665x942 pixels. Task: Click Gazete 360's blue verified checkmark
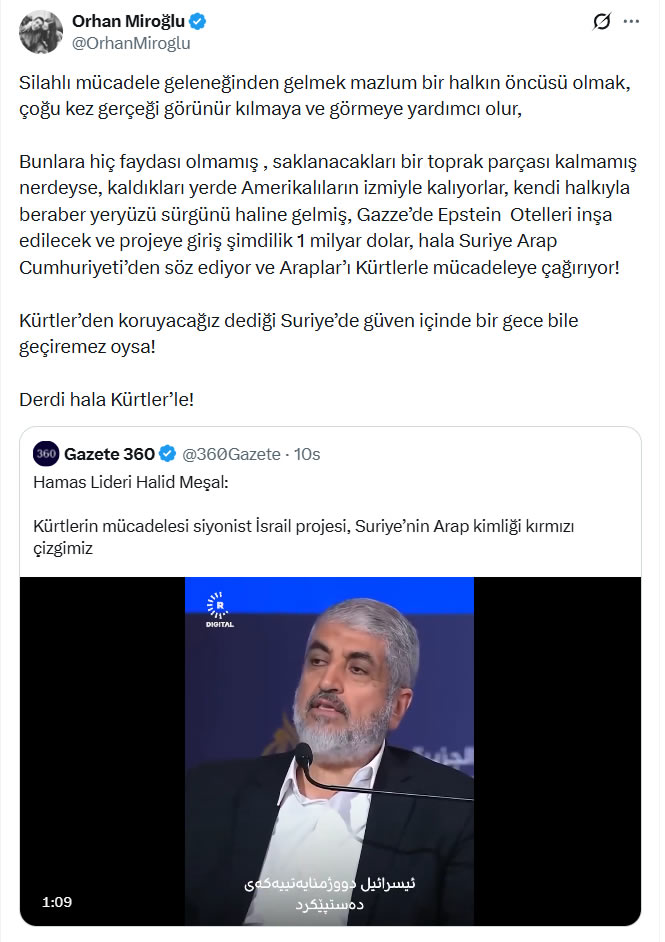tap(167, 454)
